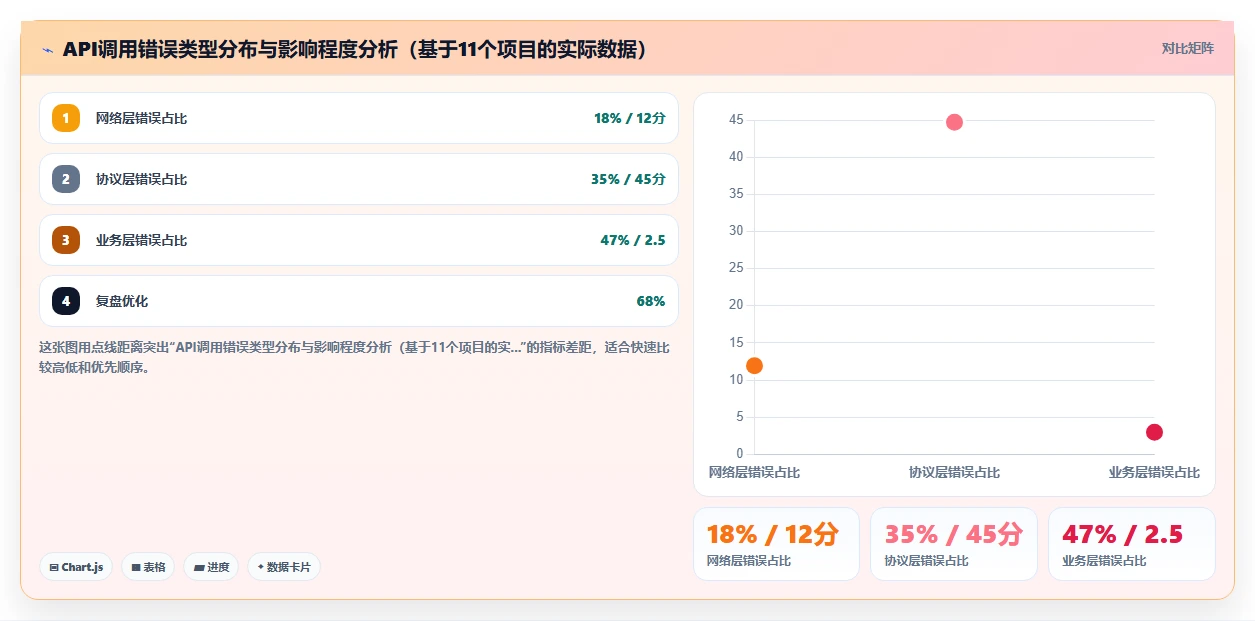1255x621 pixels.
Task: Click the 68% value in 复盘优化 row
Action: pos(650,301)
